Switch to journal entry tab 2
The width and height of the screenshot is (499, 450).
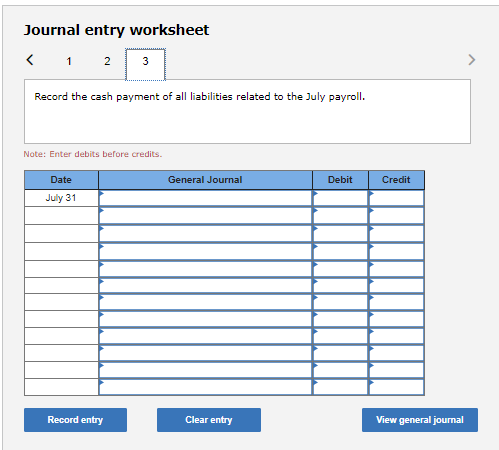(x=107, y=61)
